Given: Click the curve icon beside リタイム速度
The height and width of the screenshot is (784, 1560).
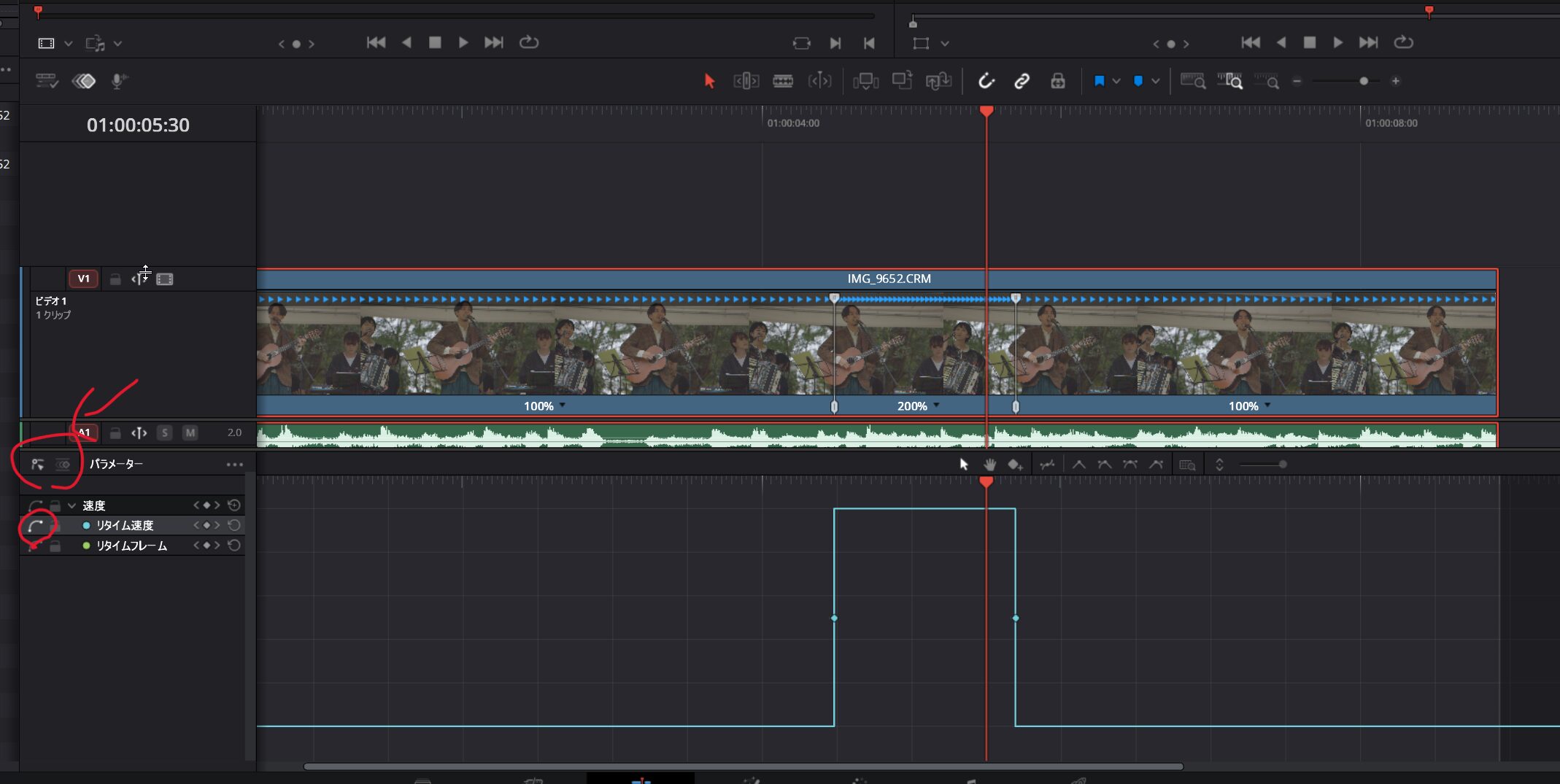Looking at the screenshot, I should tap(36, 525).
